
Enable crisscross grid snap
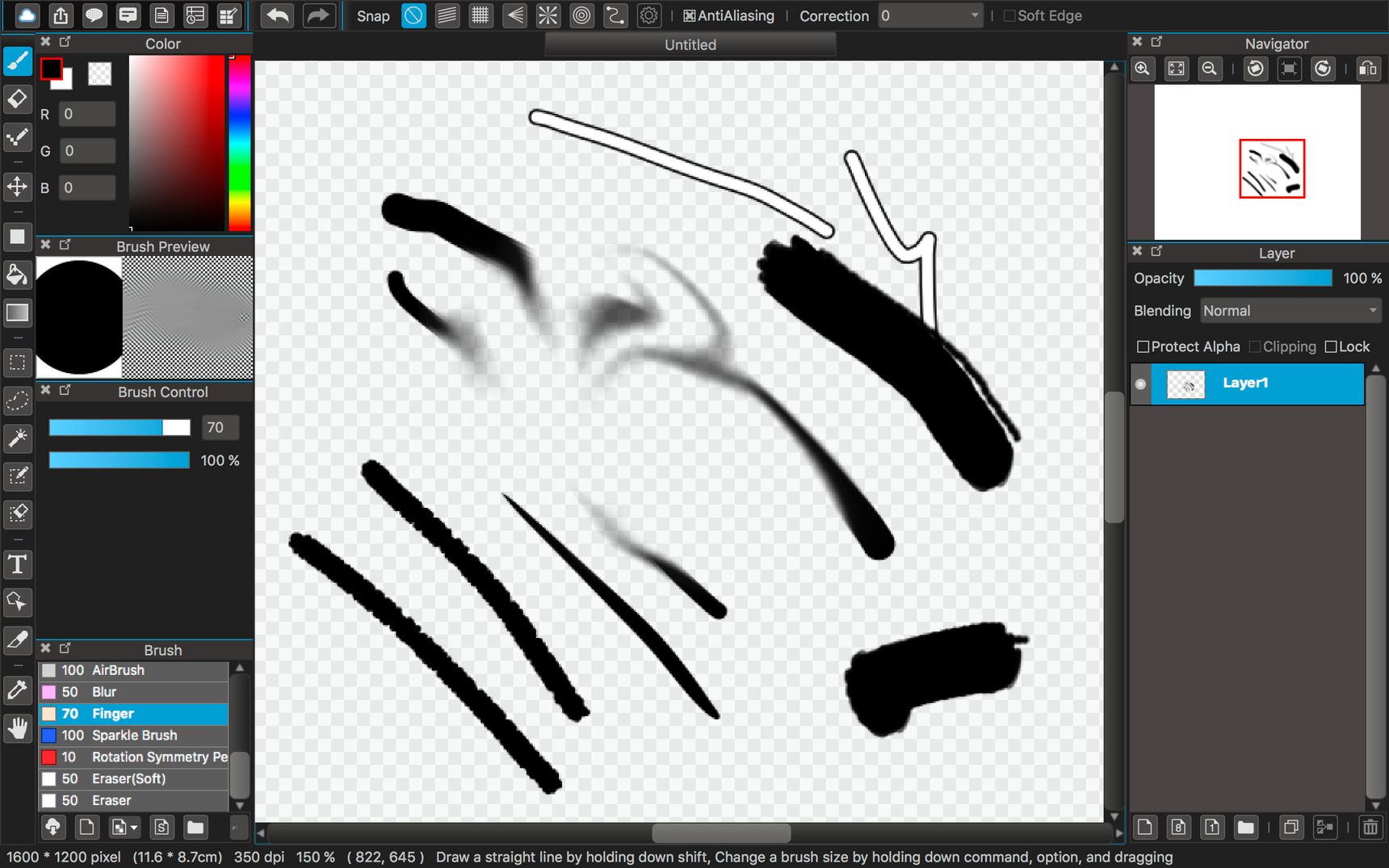(480, 15)
